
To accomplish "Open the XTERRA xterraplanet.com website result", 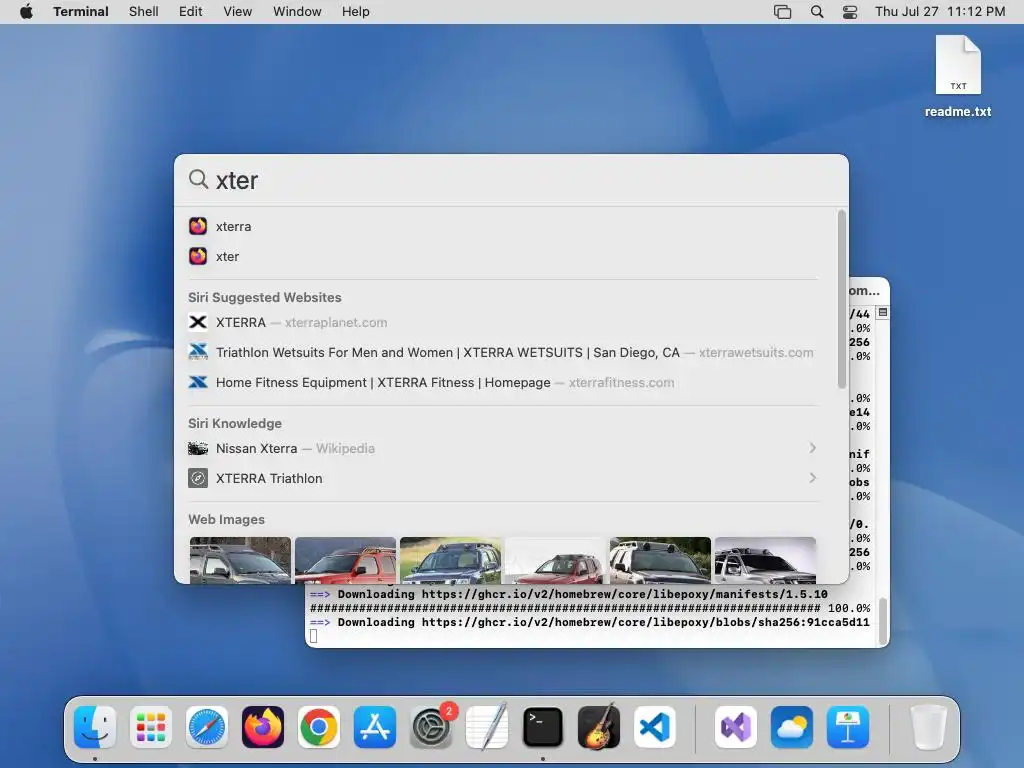I will [x=503, y=323].
